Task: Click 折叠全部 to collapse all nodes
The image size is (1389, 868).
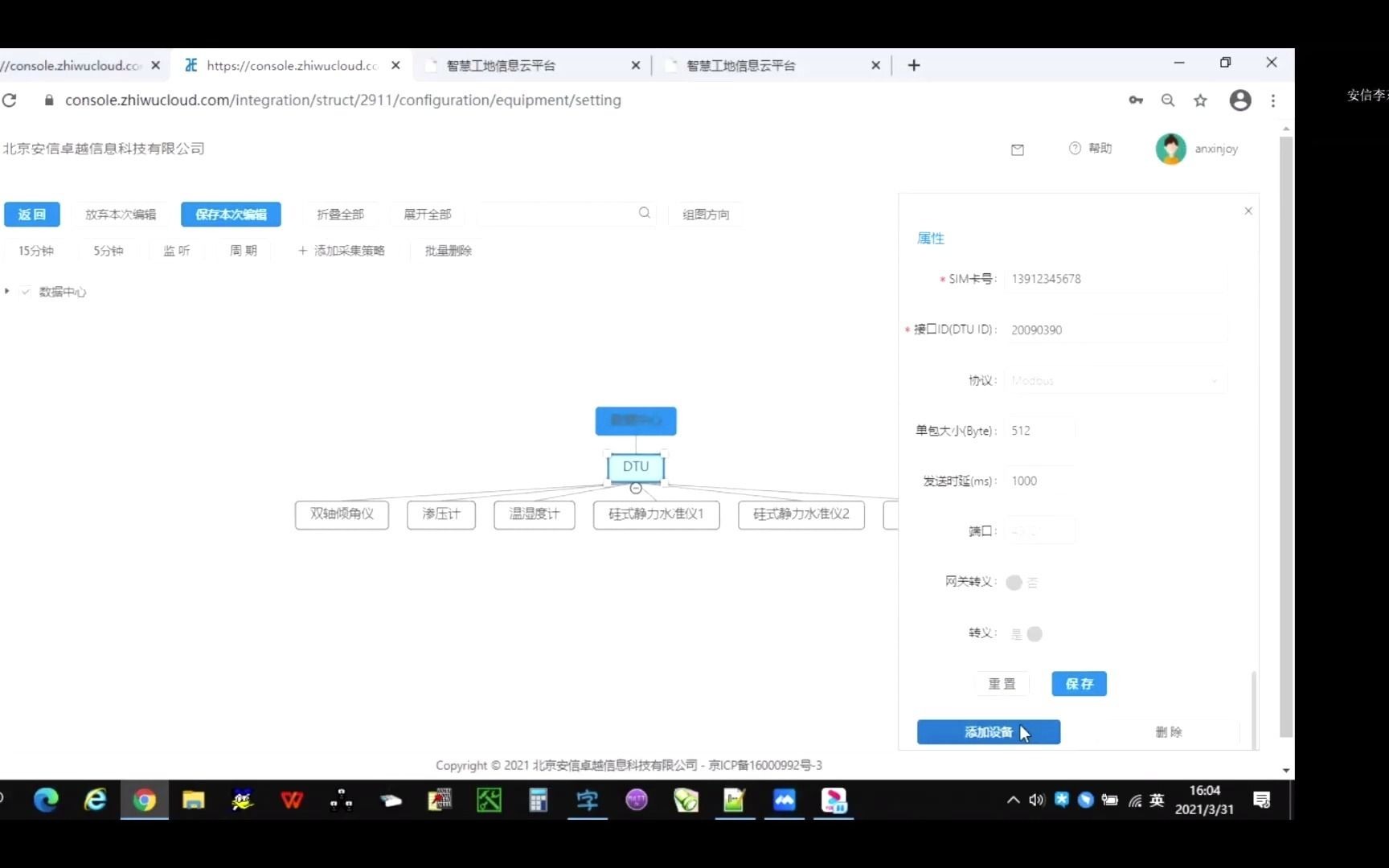Action: coord(340,215)
